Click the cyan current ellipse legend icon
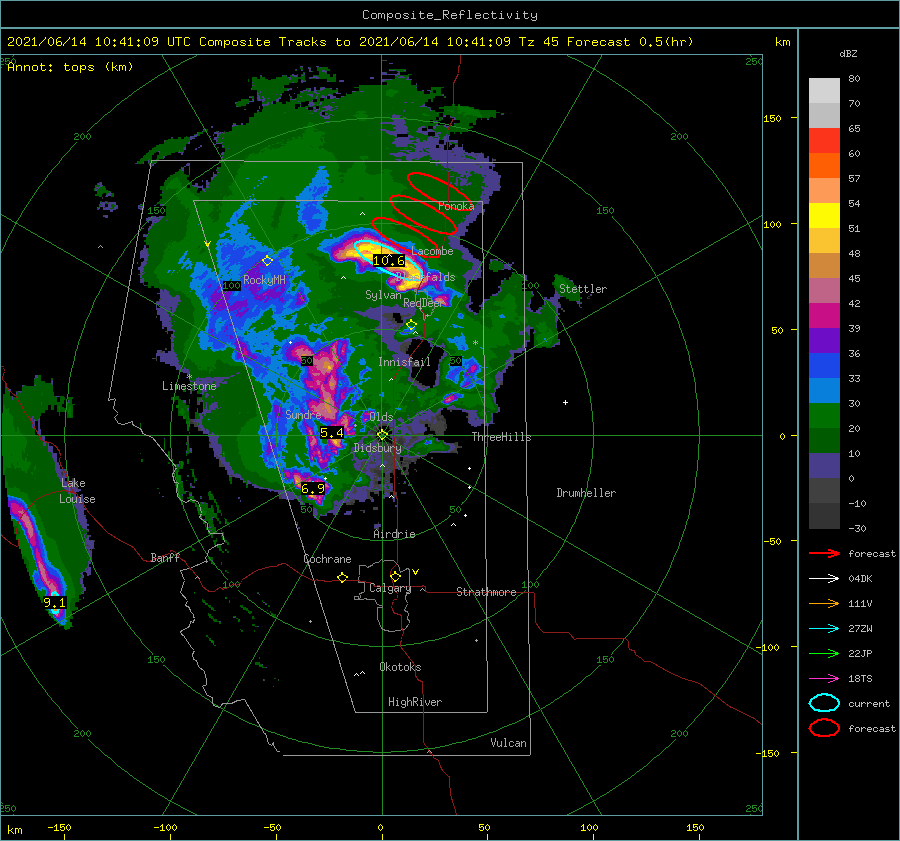 (824, 703)
